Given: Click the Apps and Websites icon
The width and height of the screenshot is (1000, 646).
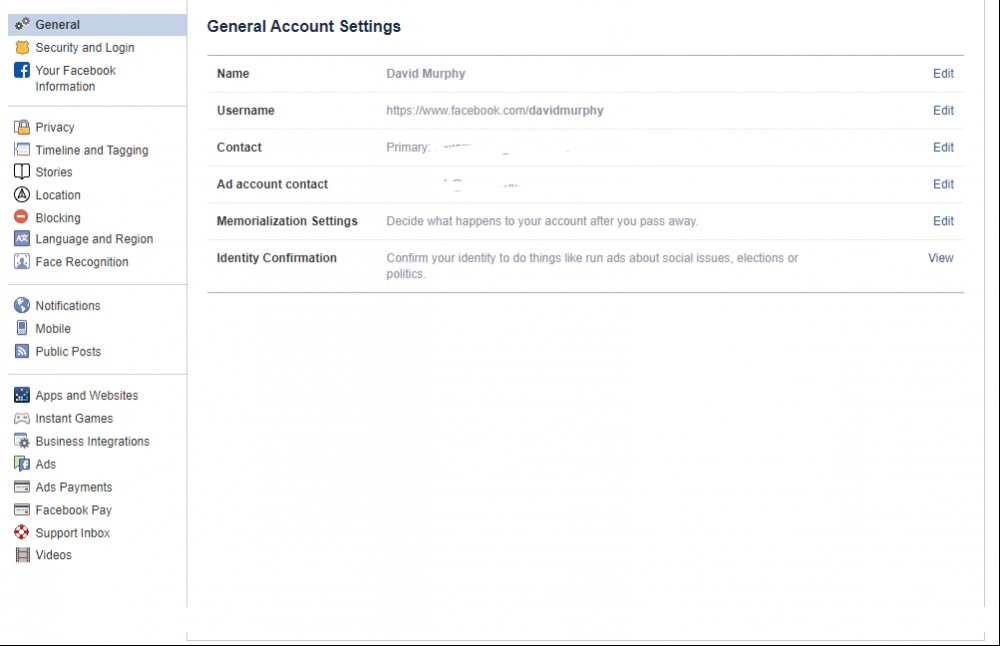Looking at the screenshot, I should coord(22,395).
